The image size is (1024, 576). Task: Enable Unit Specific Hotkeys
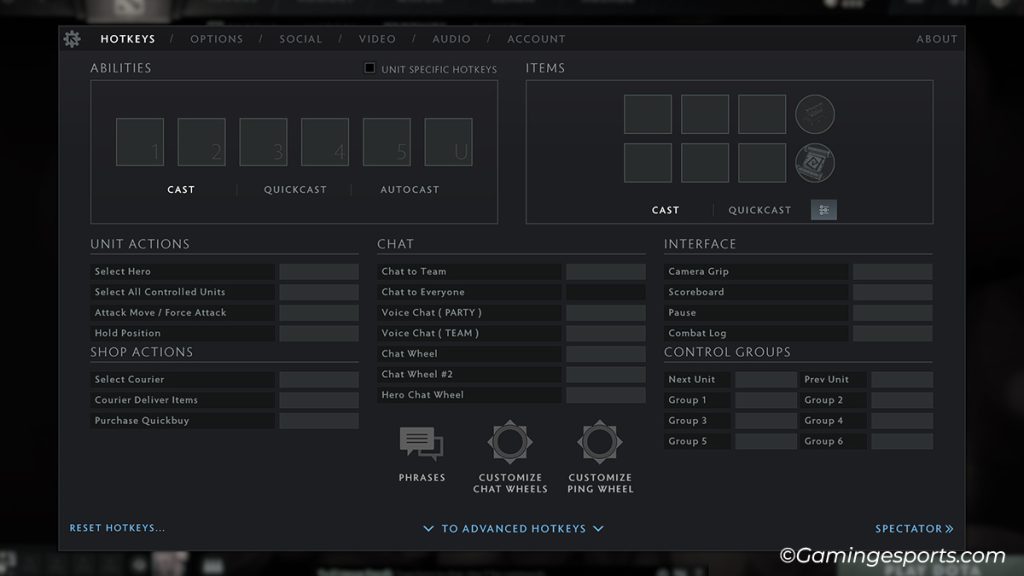point(369,68)
